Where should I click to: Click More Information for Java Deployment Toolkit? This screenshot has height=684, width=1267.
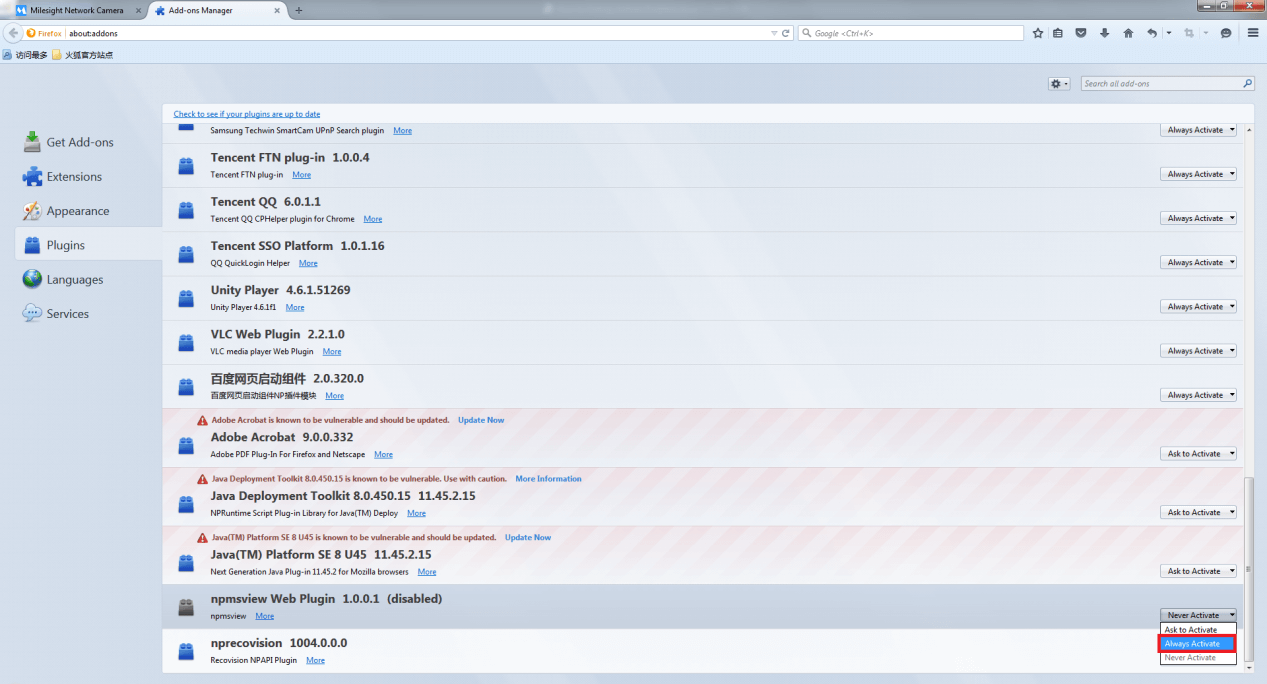[x=548, y=479]
